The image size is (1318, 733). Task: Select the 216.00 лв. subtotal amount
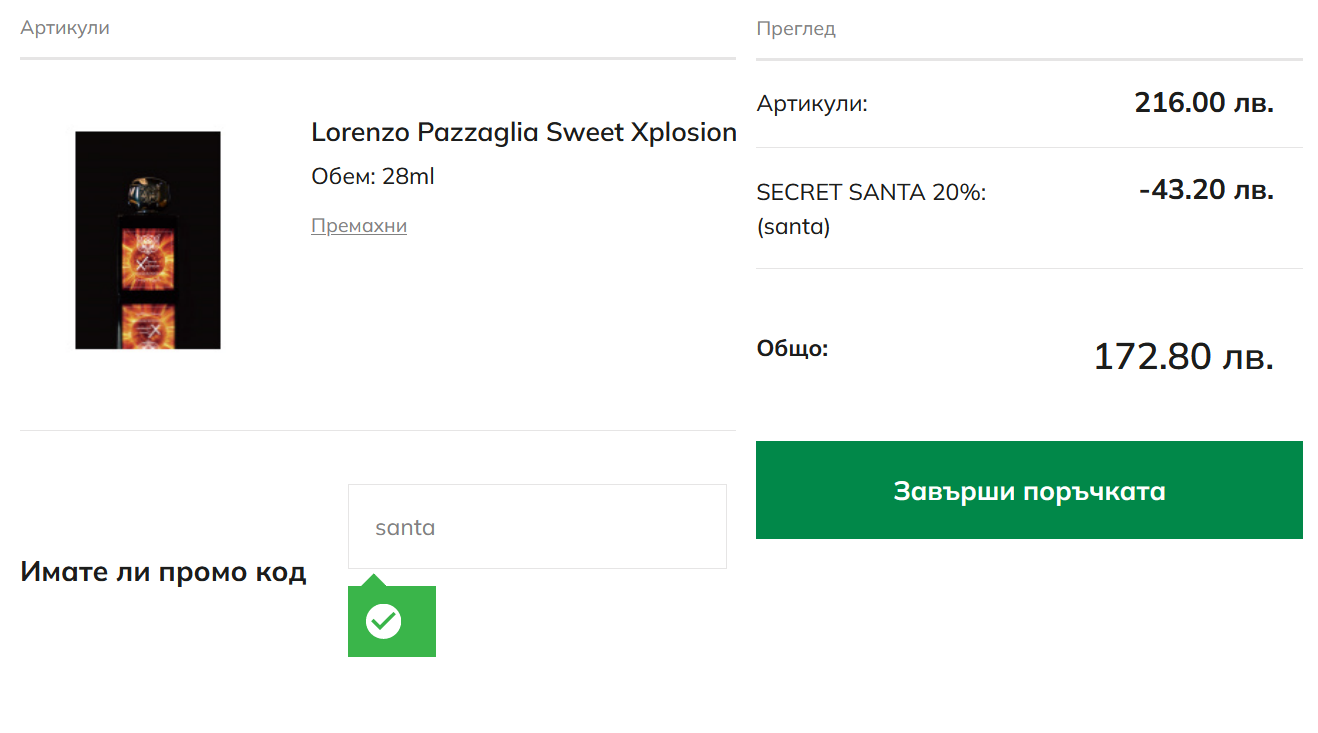pos(1204,102)
